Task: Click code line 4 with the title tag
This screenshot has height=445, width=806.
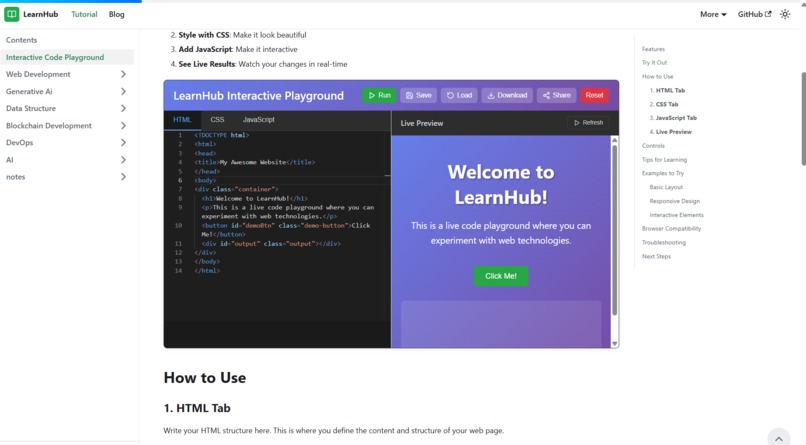Action: pos(254,162)
